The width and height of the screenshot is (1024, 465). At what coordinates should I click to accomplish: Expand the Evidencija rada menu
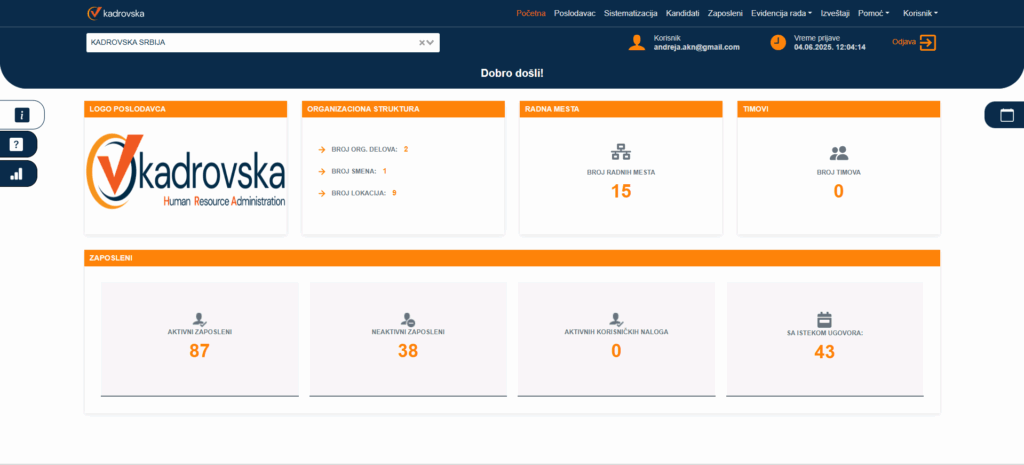782,13
